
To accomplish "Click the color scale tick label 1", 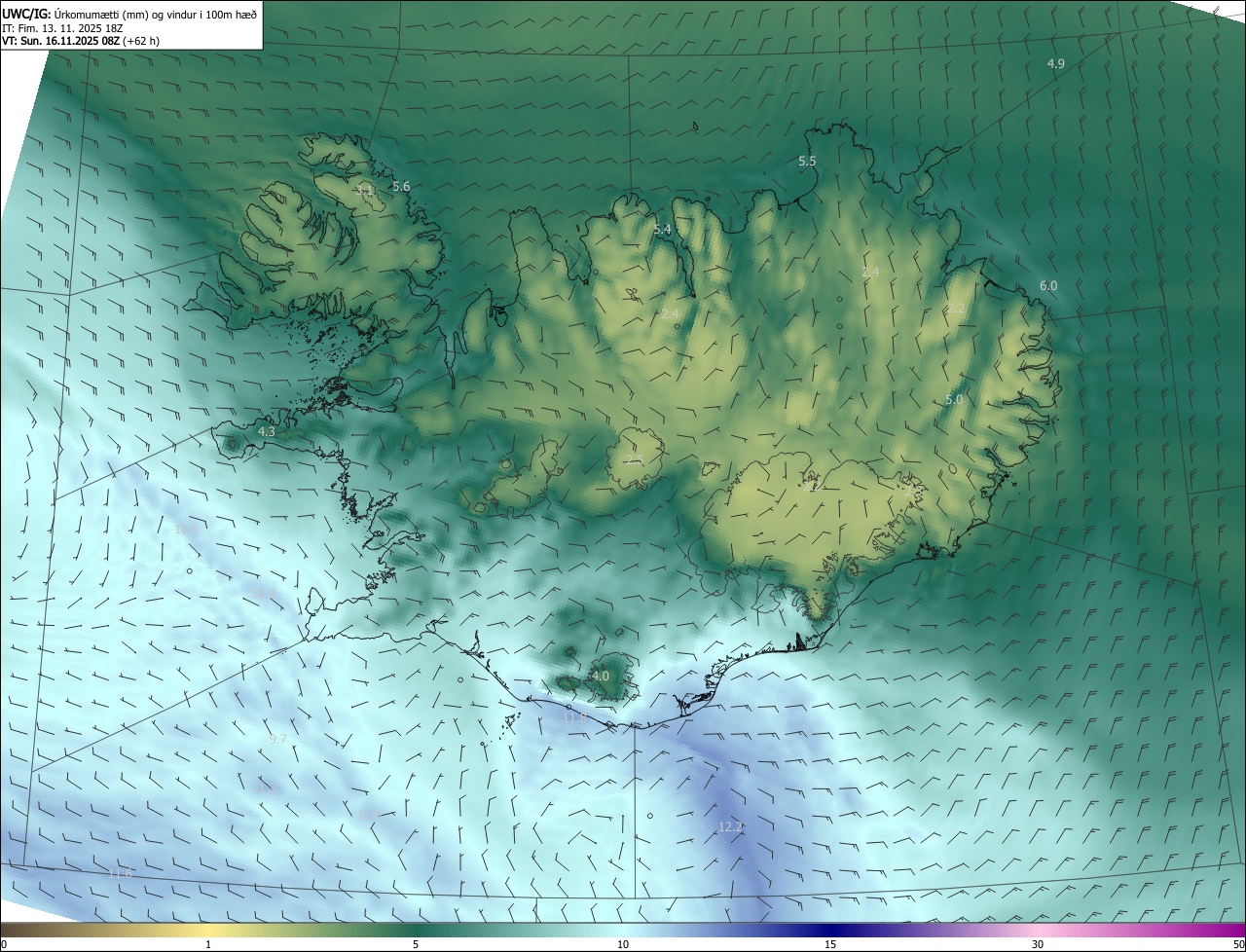I will [x=208, y=944].
